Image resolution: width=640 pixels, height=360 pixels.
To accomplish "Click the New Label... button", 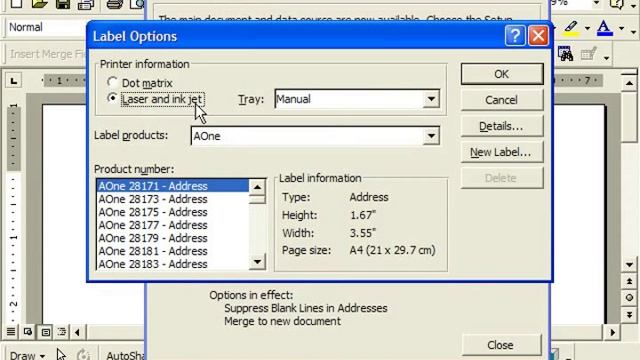I will [502, 152].
